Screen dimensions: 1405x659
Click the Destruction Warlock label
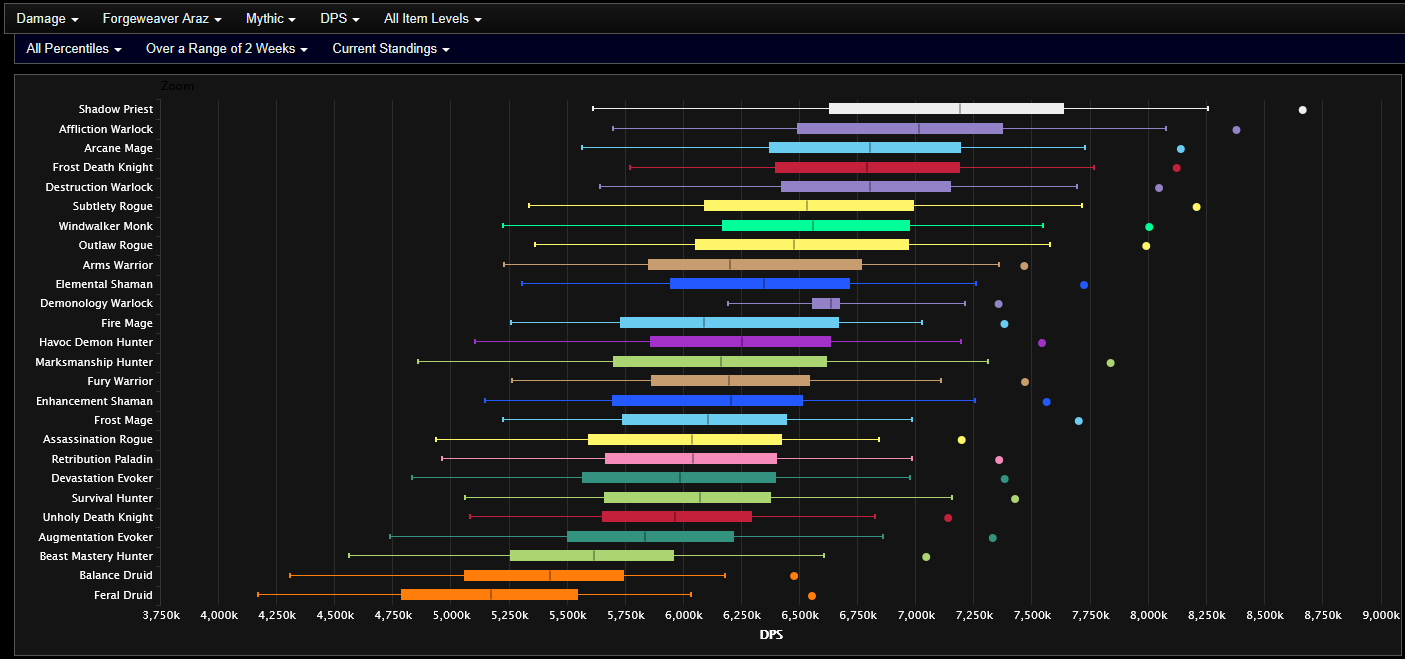pyautogui.click(x=99, y=188)
